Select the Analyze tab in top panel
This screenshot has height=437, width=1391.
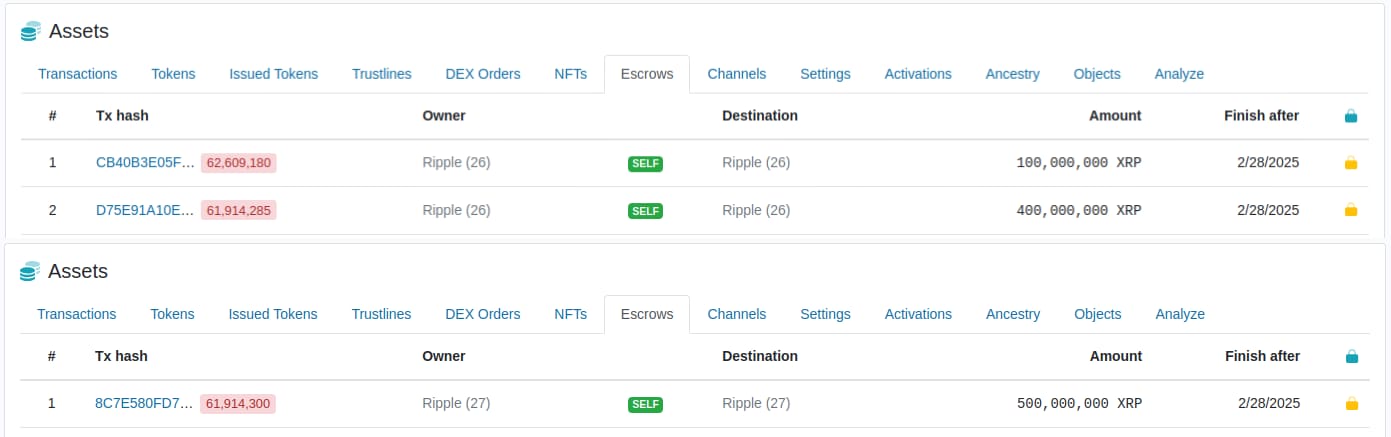click(1179, 74)
